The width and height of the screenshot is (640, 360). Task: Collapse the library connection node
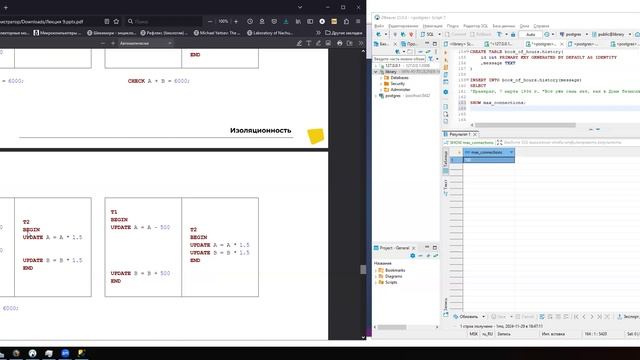coord(376,72)
